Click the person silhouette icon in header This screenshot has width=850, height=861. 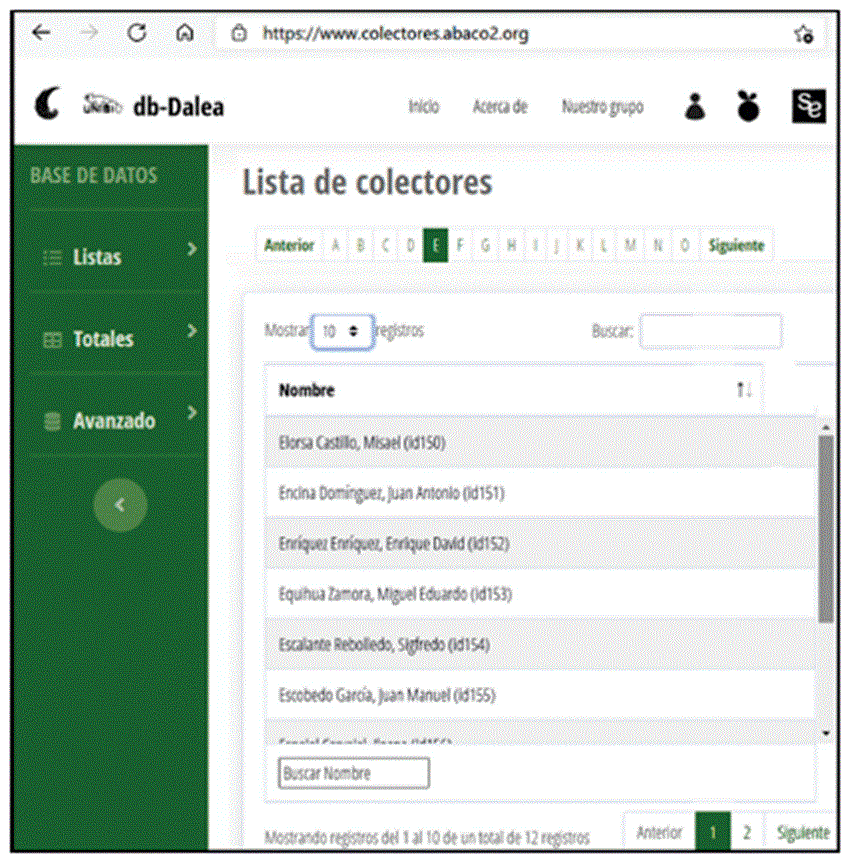[695, 107]
